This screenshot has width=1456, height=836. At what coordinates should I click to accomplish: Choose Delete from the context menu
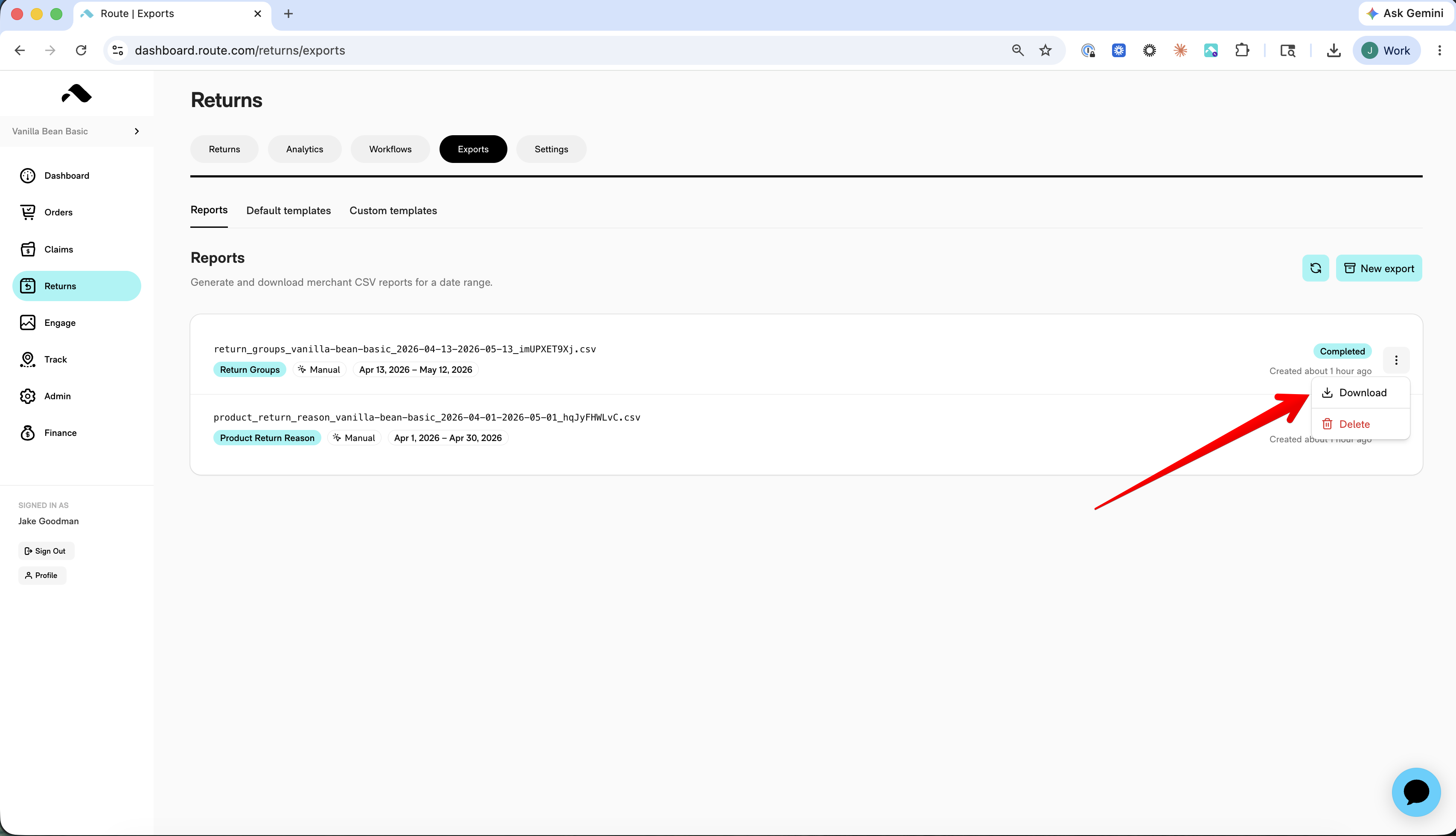1360,424
